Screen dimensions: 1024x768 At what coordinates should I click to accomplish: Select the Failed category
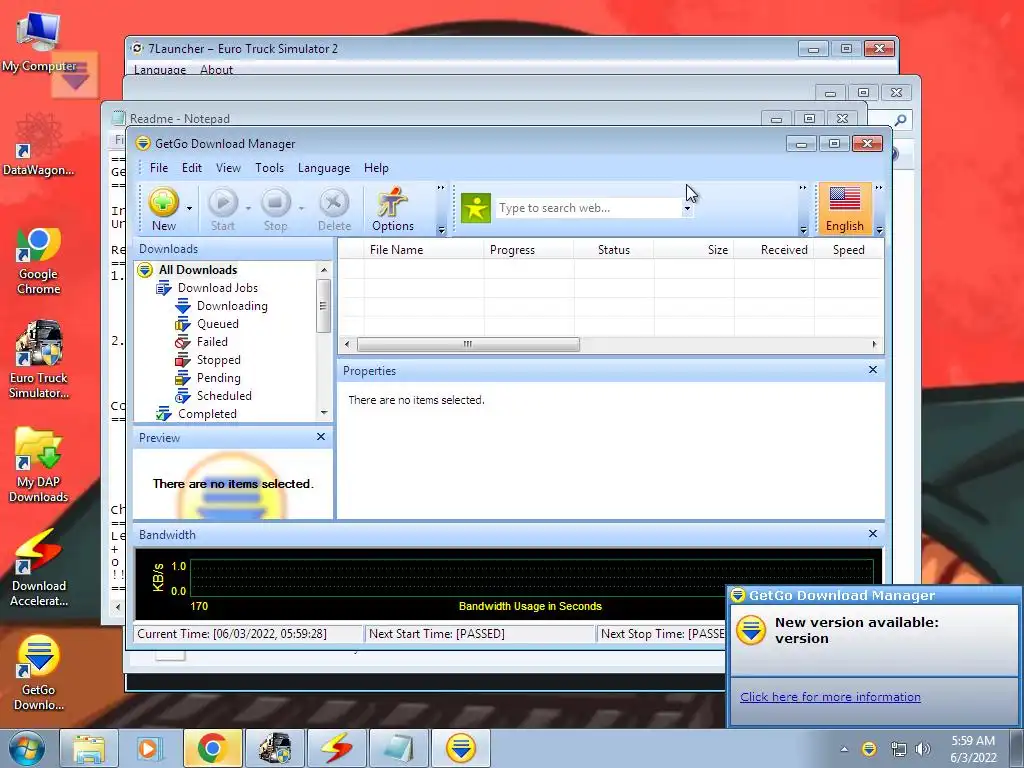(x=212, y=342)
